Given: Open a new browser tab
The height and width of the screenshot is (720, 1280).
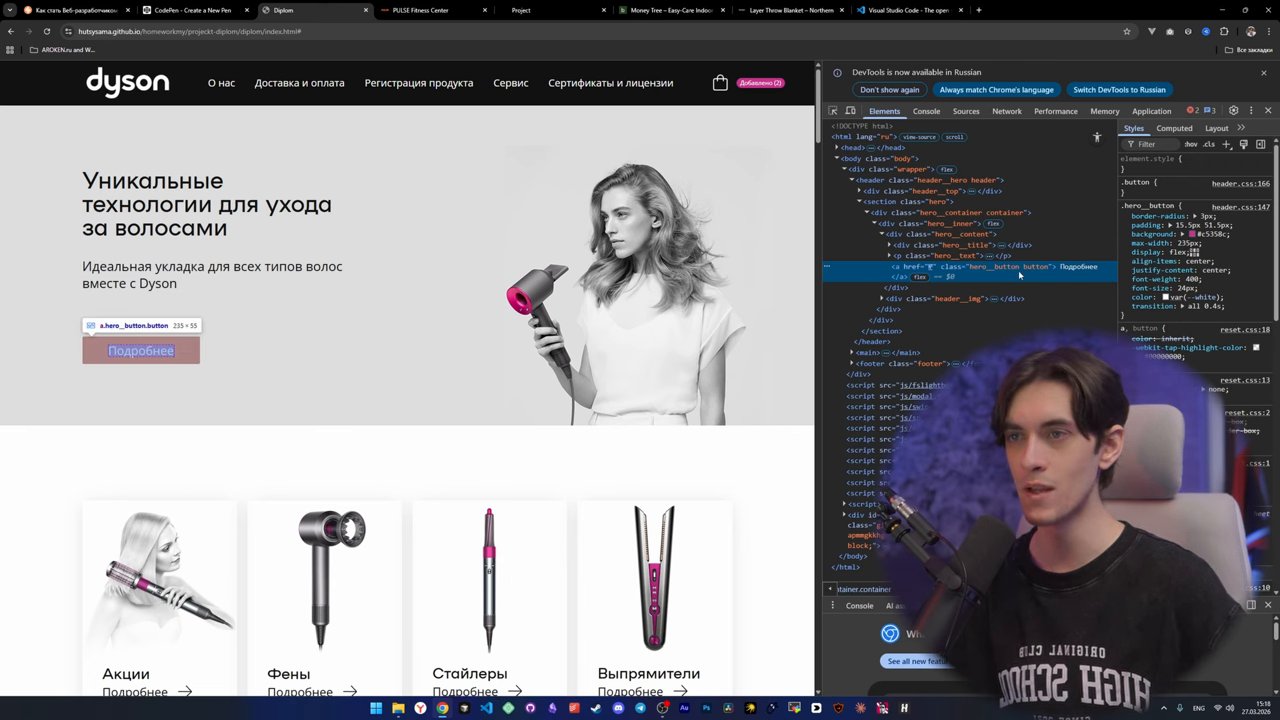Looking at the screenshot, I should click(978, 10).
